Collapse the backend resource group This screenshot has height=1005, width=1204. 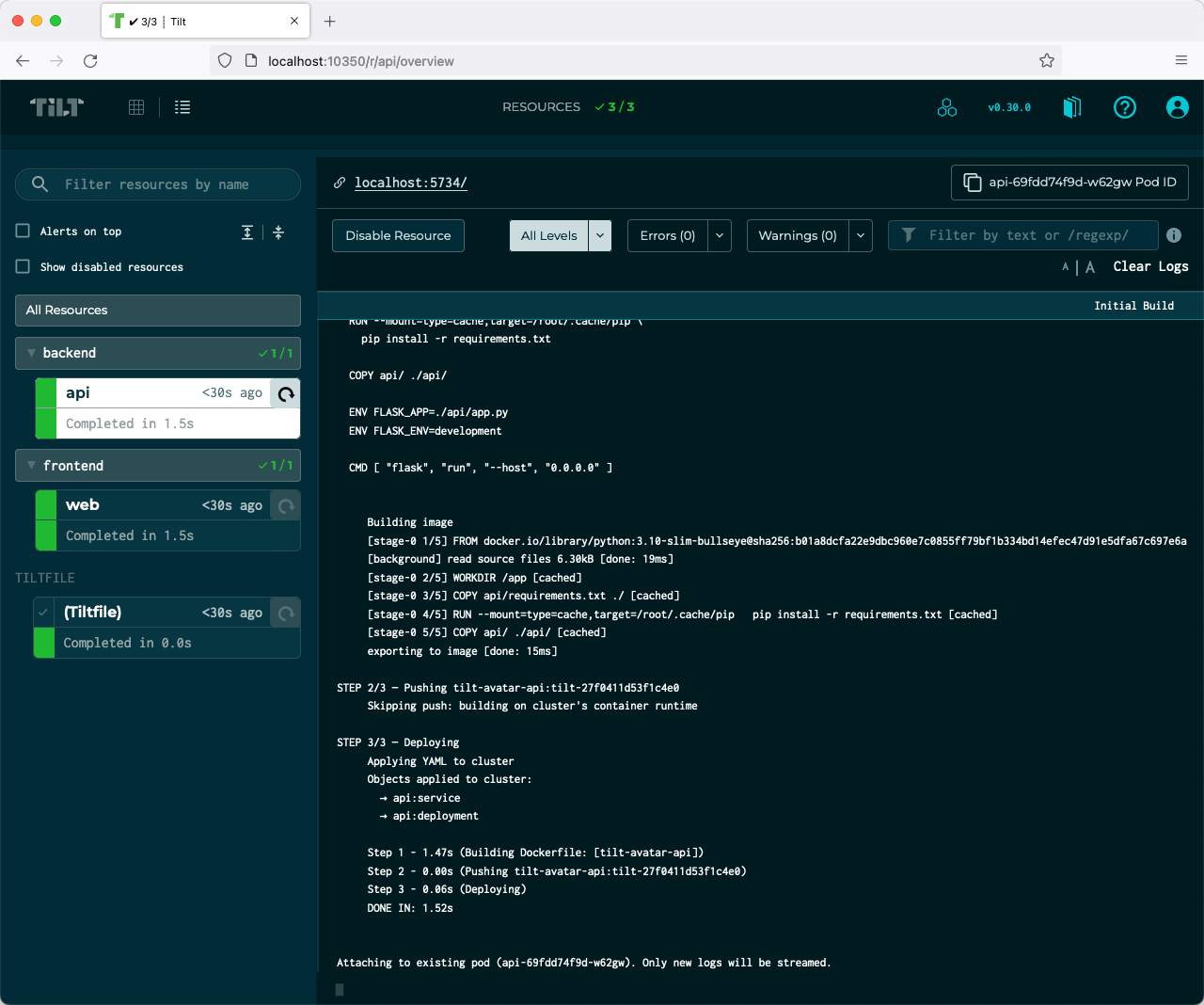(x=32, y=353)
